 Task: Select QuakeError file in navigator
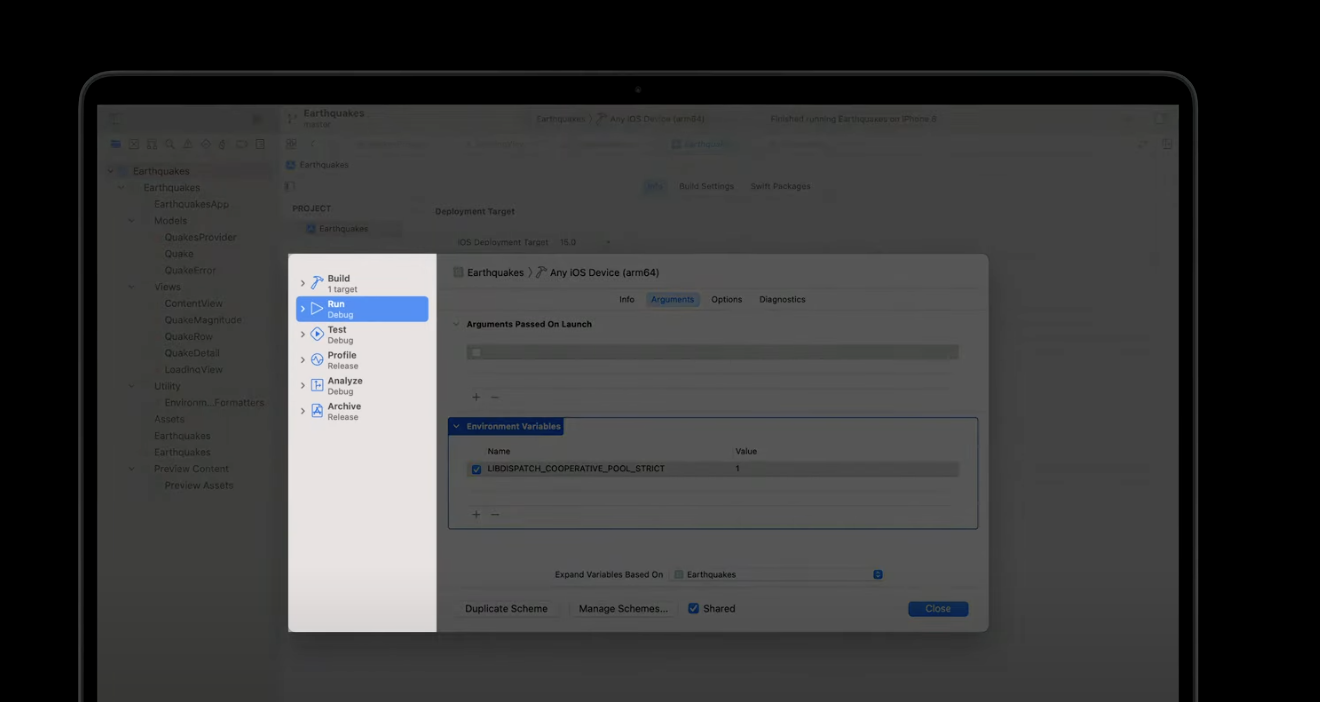click(190, 270)
